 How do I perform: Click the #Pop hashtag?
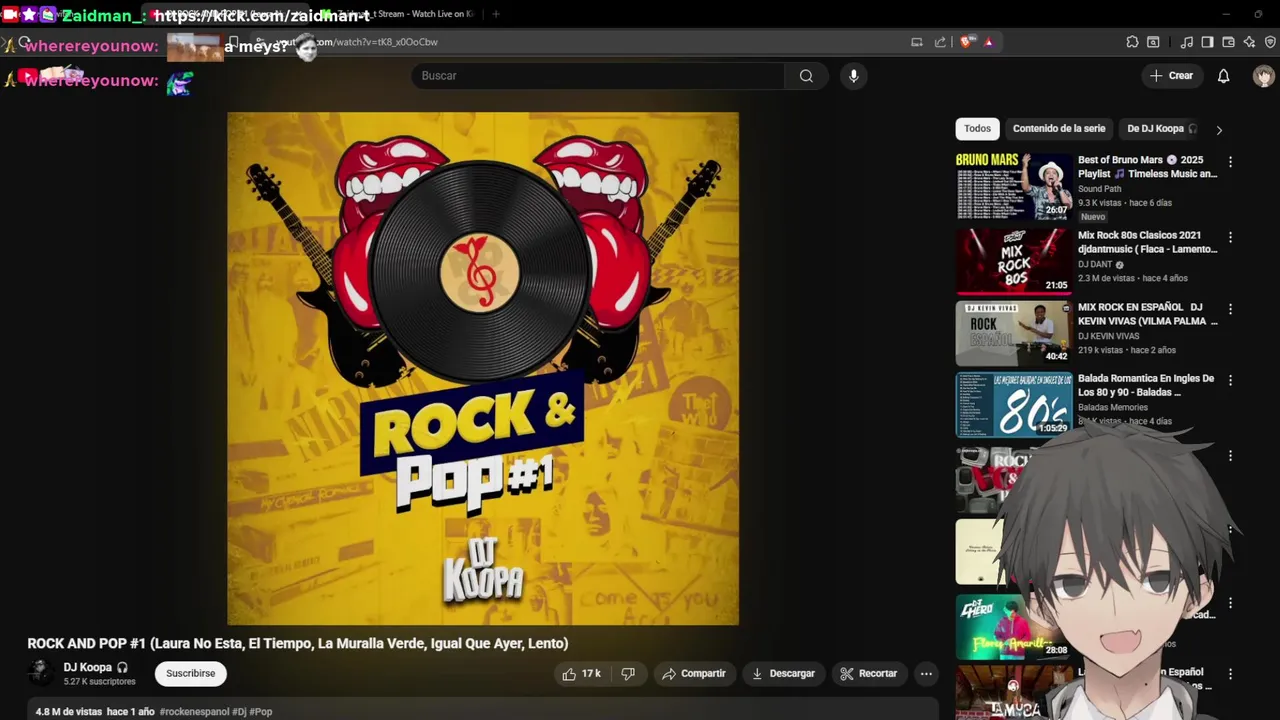(x=260, y=712)
